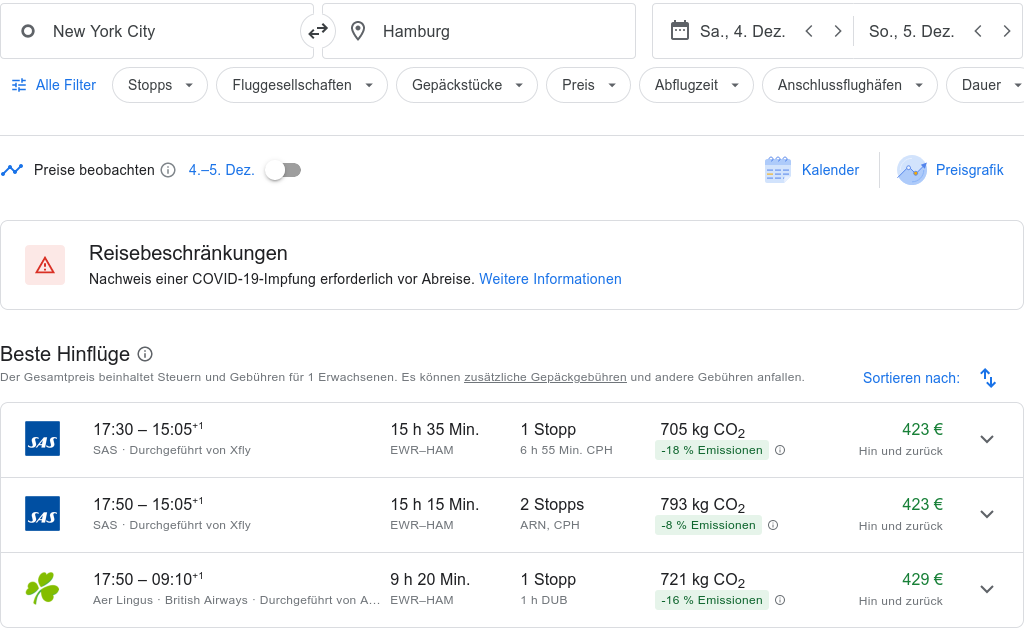Click the zusätzliche Gepäckgebühren link
The image size is (1024, 644).
(545, 377)
